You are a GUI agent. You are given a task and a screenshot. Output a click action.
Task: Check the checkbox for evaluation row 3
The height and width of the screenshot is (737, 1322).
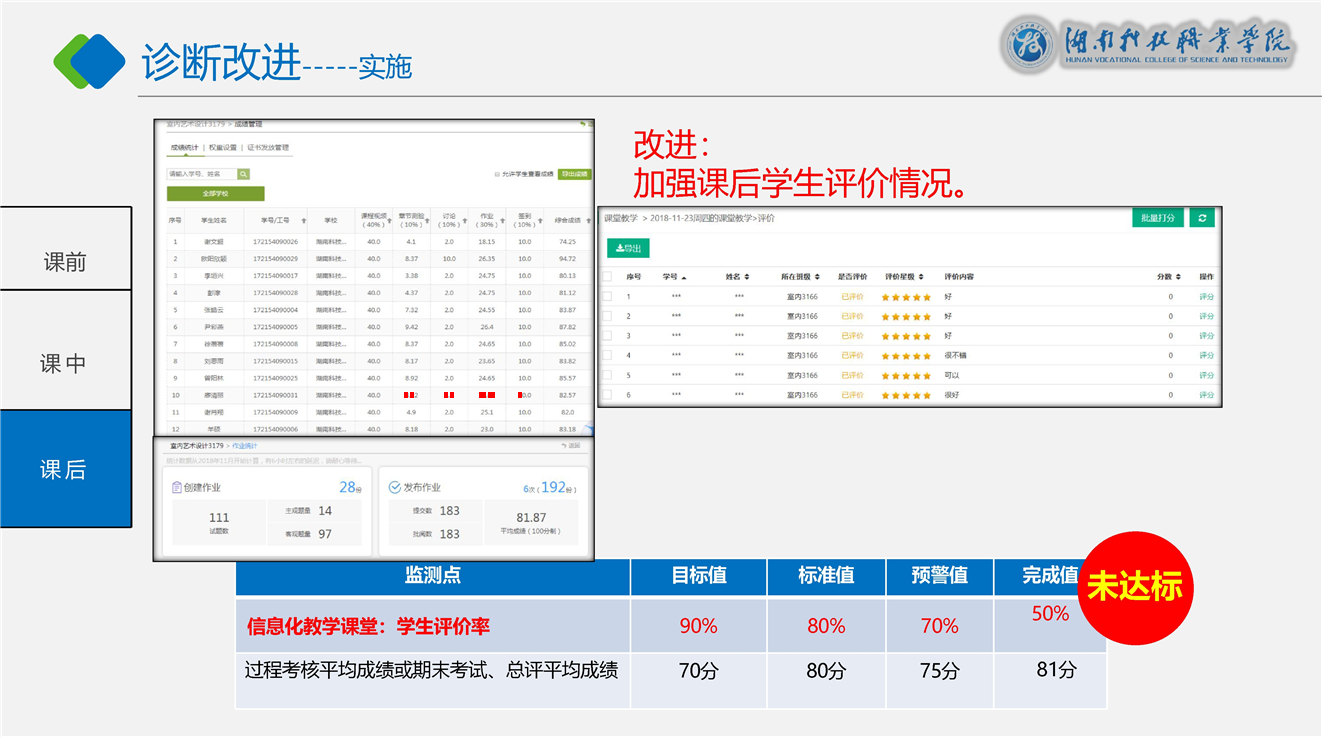pos(607,336)
